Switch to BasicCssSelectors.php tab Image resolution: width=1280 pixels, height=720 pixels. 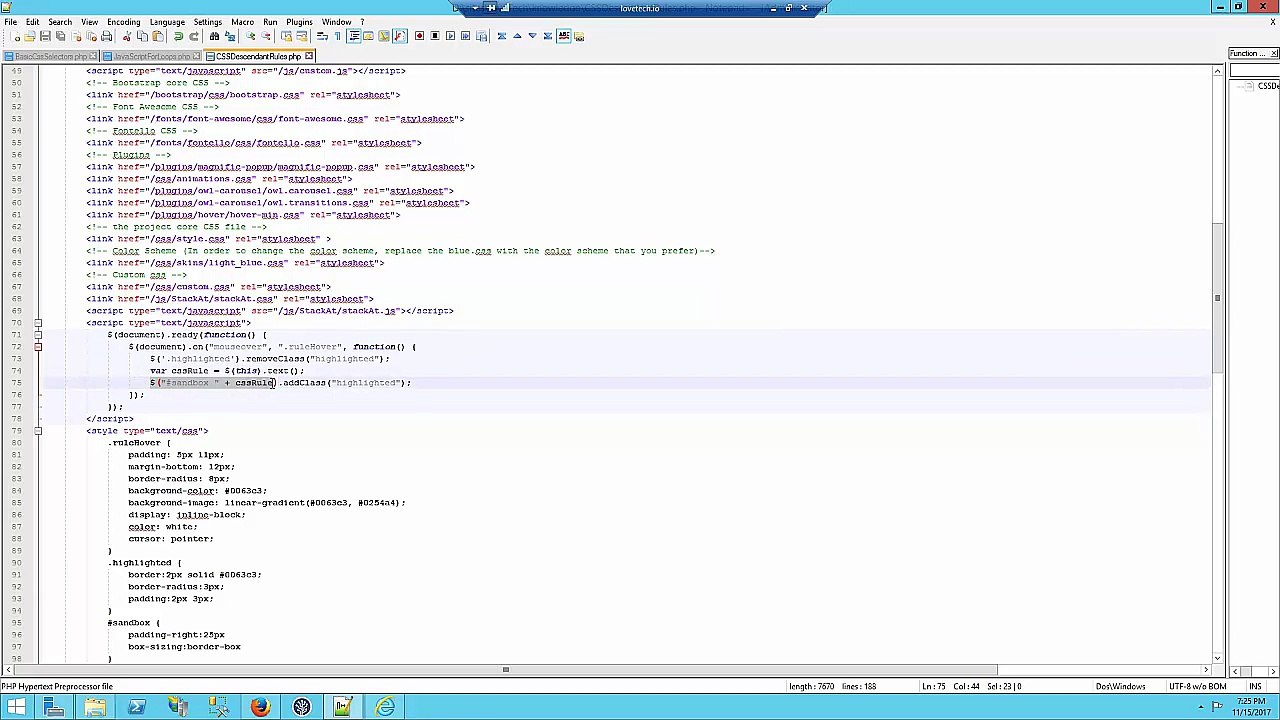click(50, 56)
